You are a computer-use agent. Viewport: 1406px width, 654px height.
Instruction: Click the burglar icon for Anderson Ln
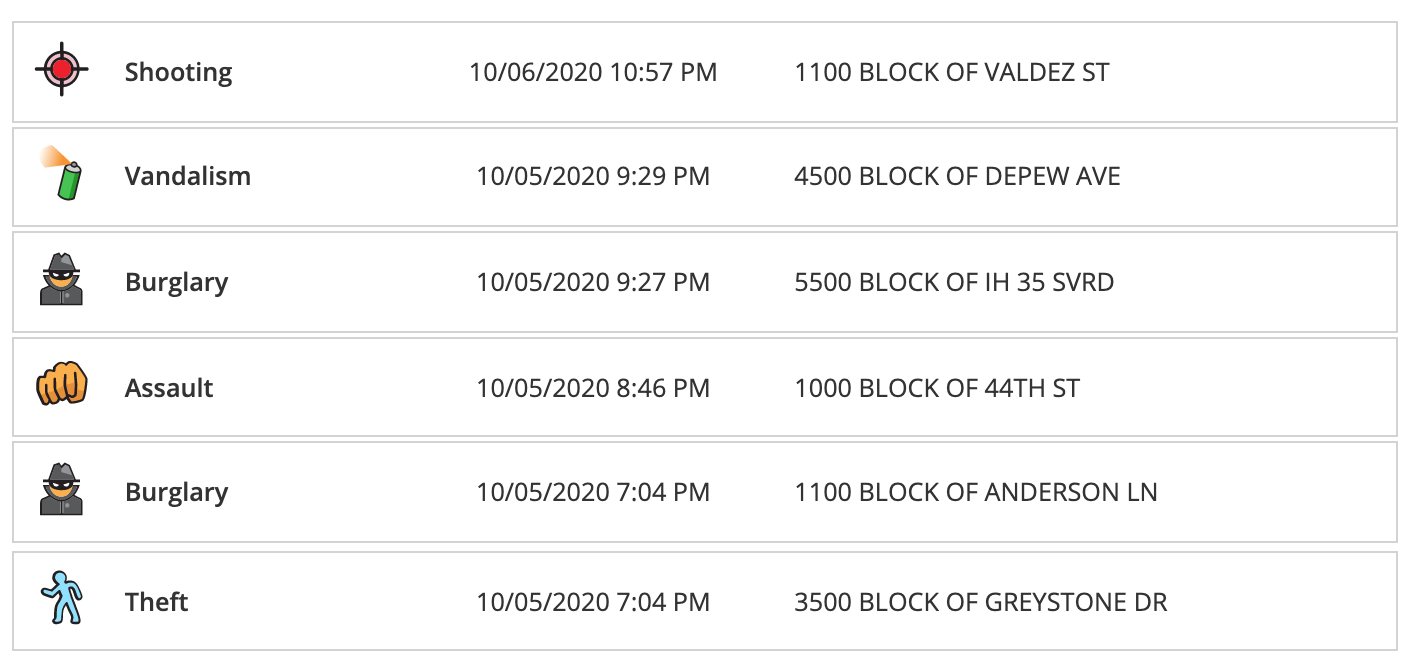pyautogui.click(x=62, y=490)
